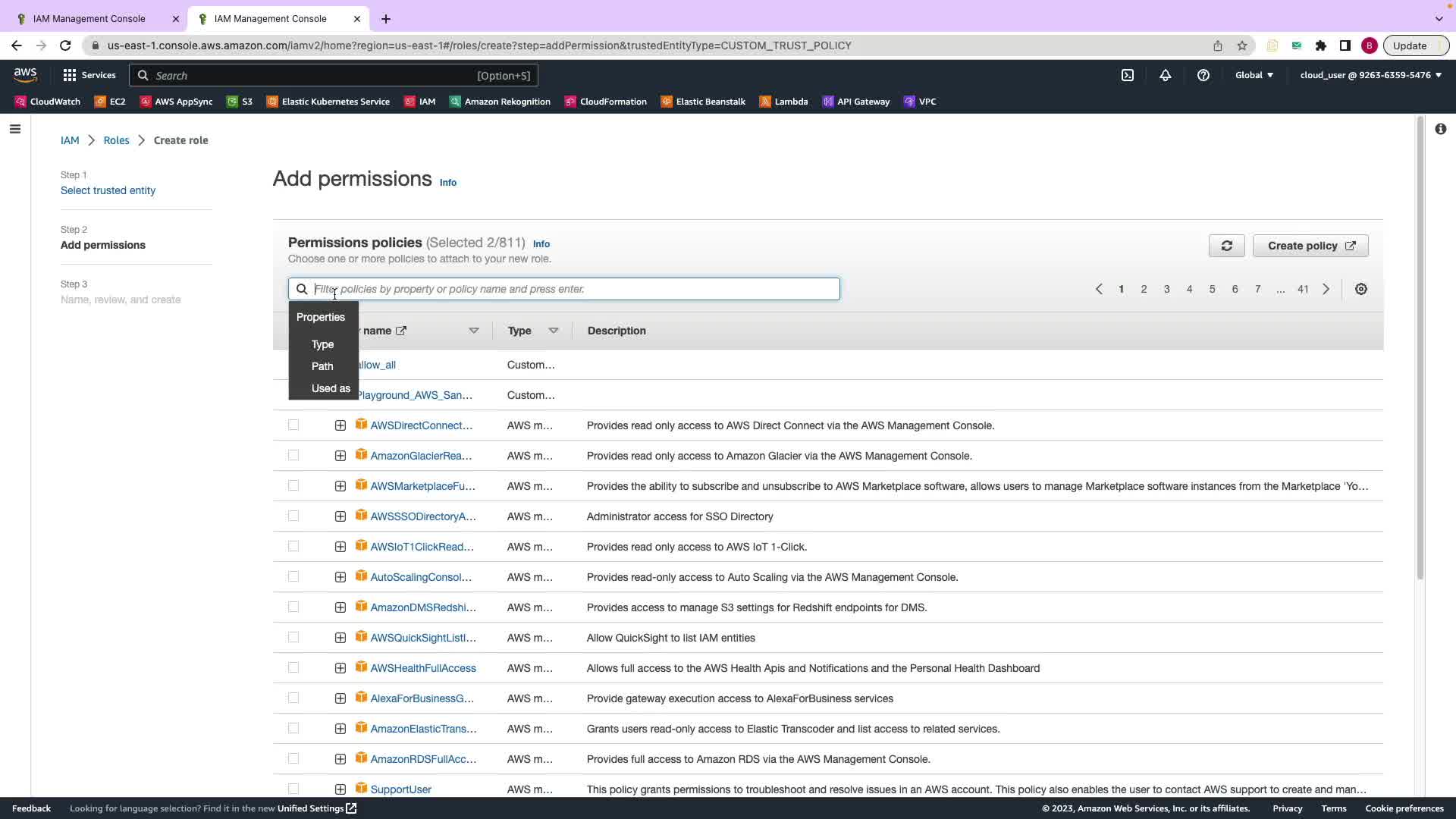Viewport: 1456px width, 819px height.
Task: Open the Global region dropdown
Action: coord(1254,75)
